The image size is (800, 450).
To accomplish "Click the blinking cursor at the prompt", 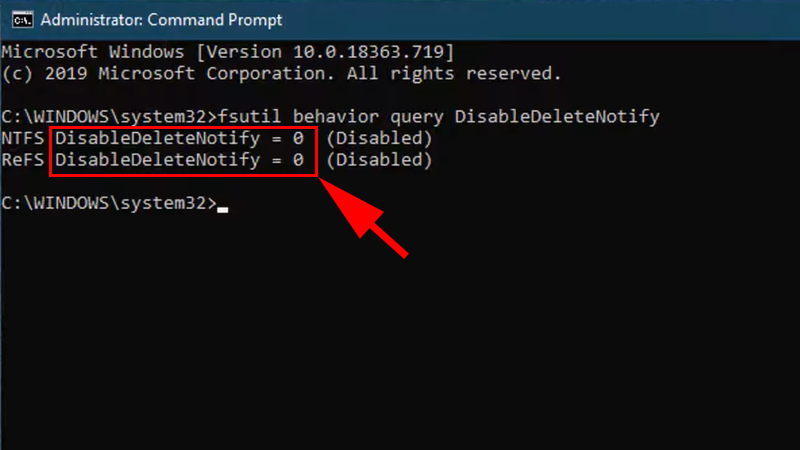I will click(x=222, y=208).
